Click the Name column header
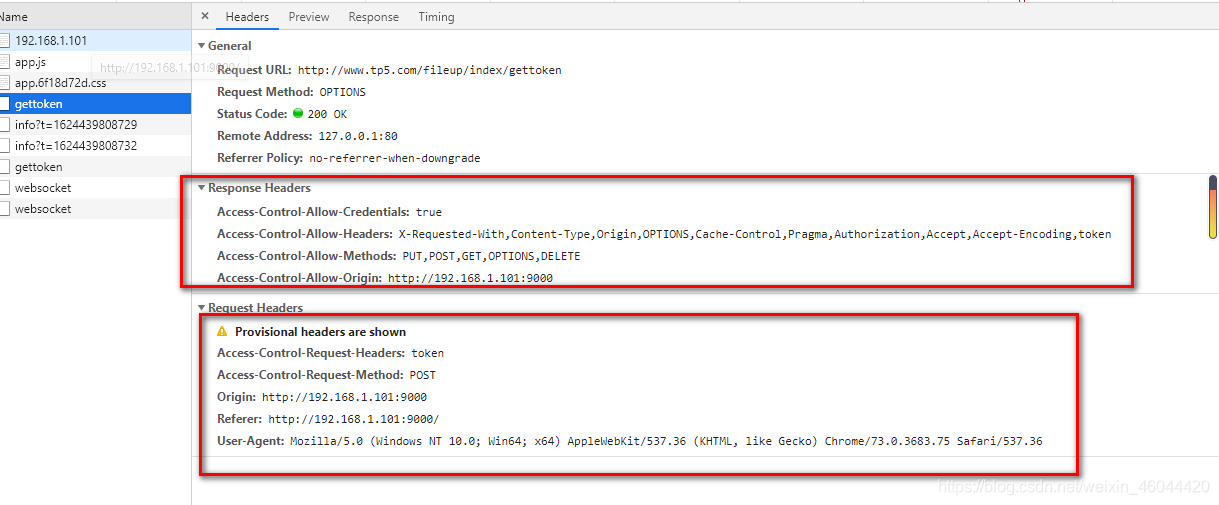 click(x=95, y=17)
